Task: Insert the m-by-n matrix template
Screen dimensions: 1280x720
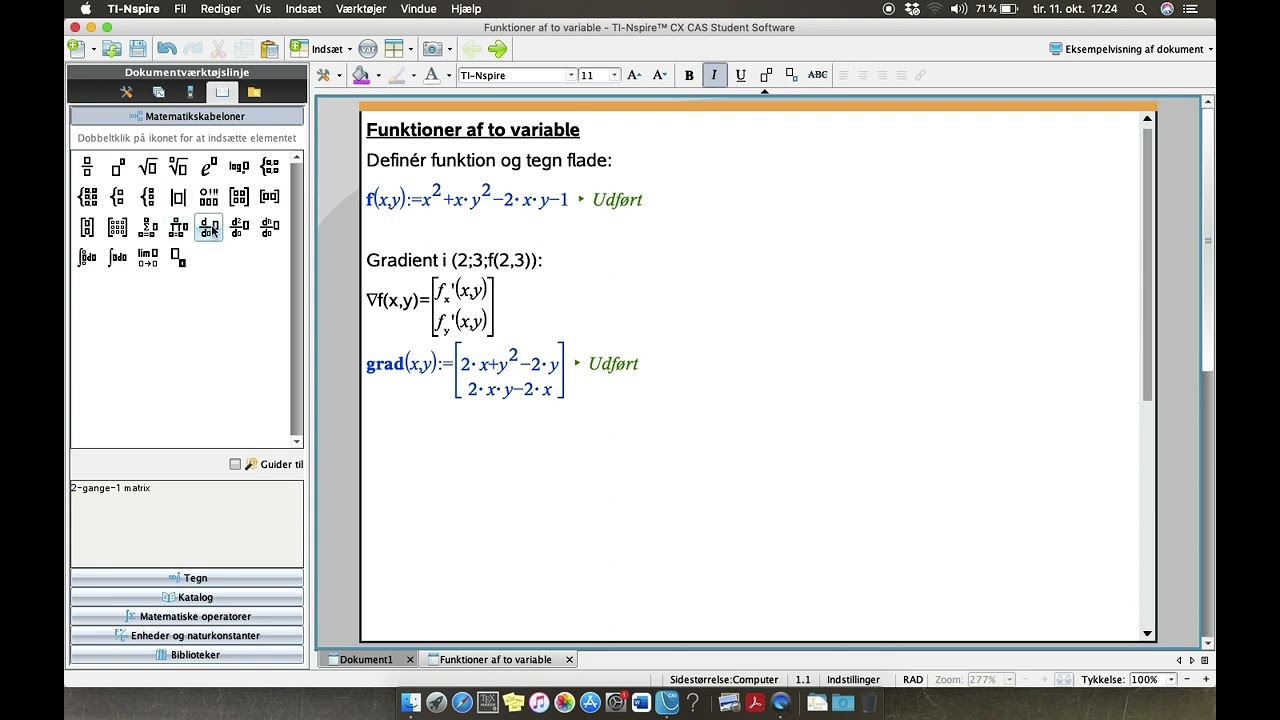Action: 118,228
